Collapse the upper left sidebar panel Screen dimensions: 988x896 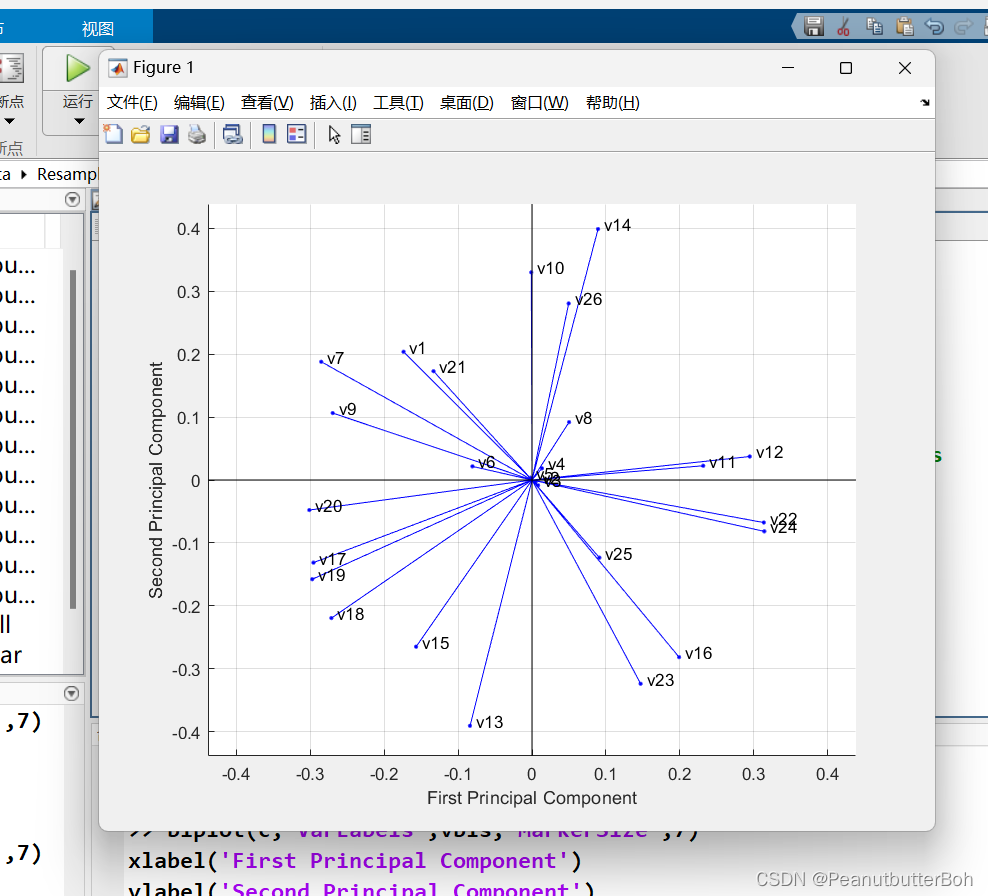click(x=71, y=198)
